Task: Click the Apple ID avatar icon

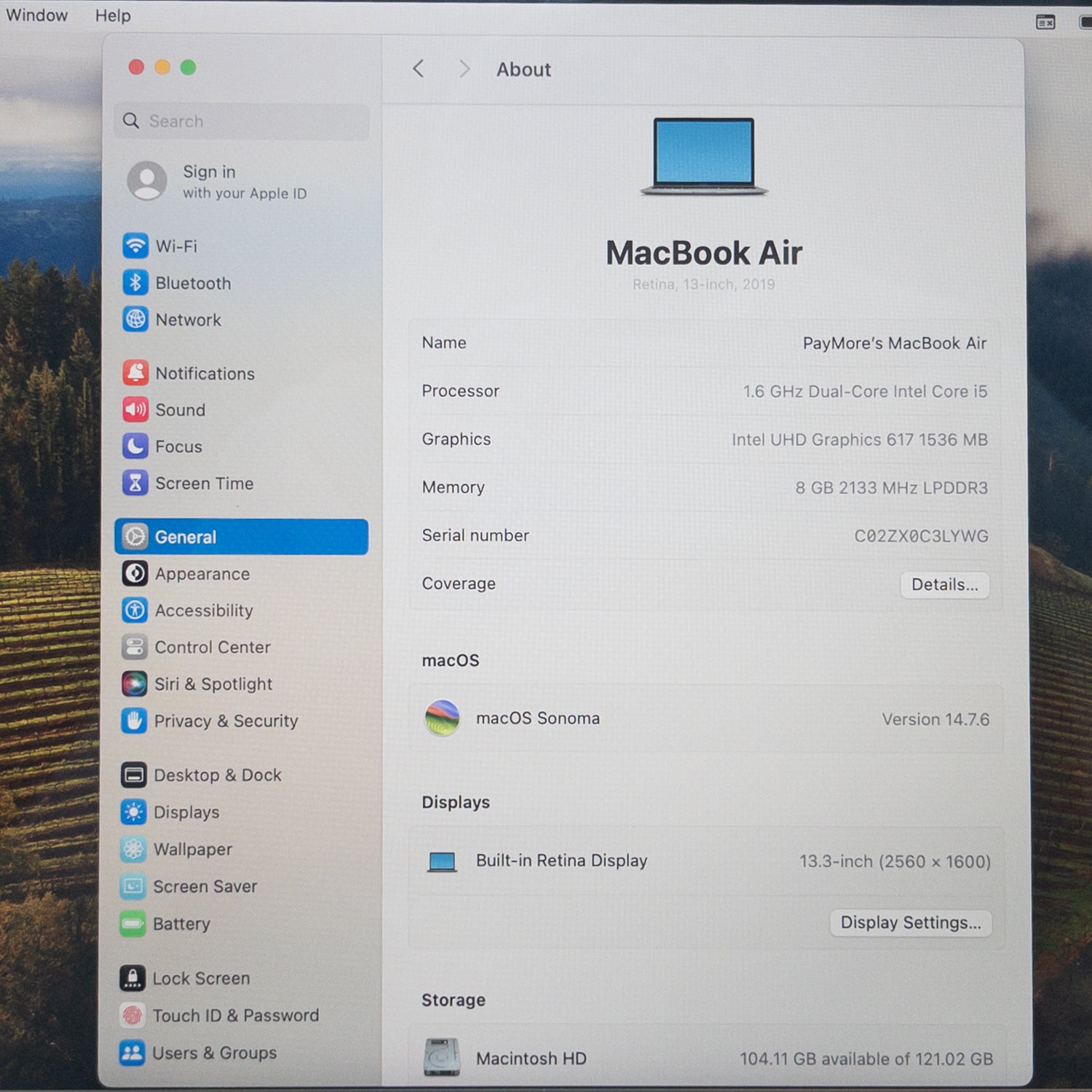Action: point(147,181)
